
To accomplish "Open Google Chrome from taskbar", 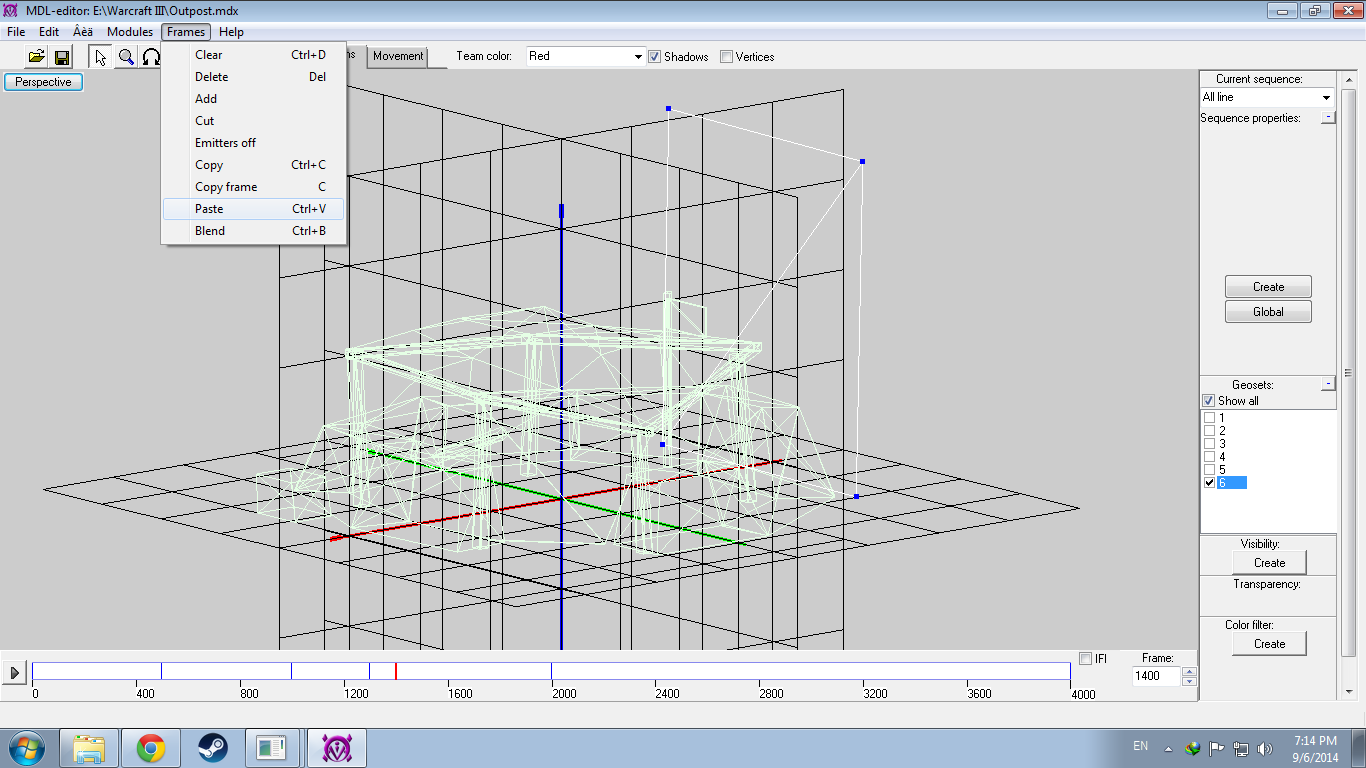I will pos(151,748).
